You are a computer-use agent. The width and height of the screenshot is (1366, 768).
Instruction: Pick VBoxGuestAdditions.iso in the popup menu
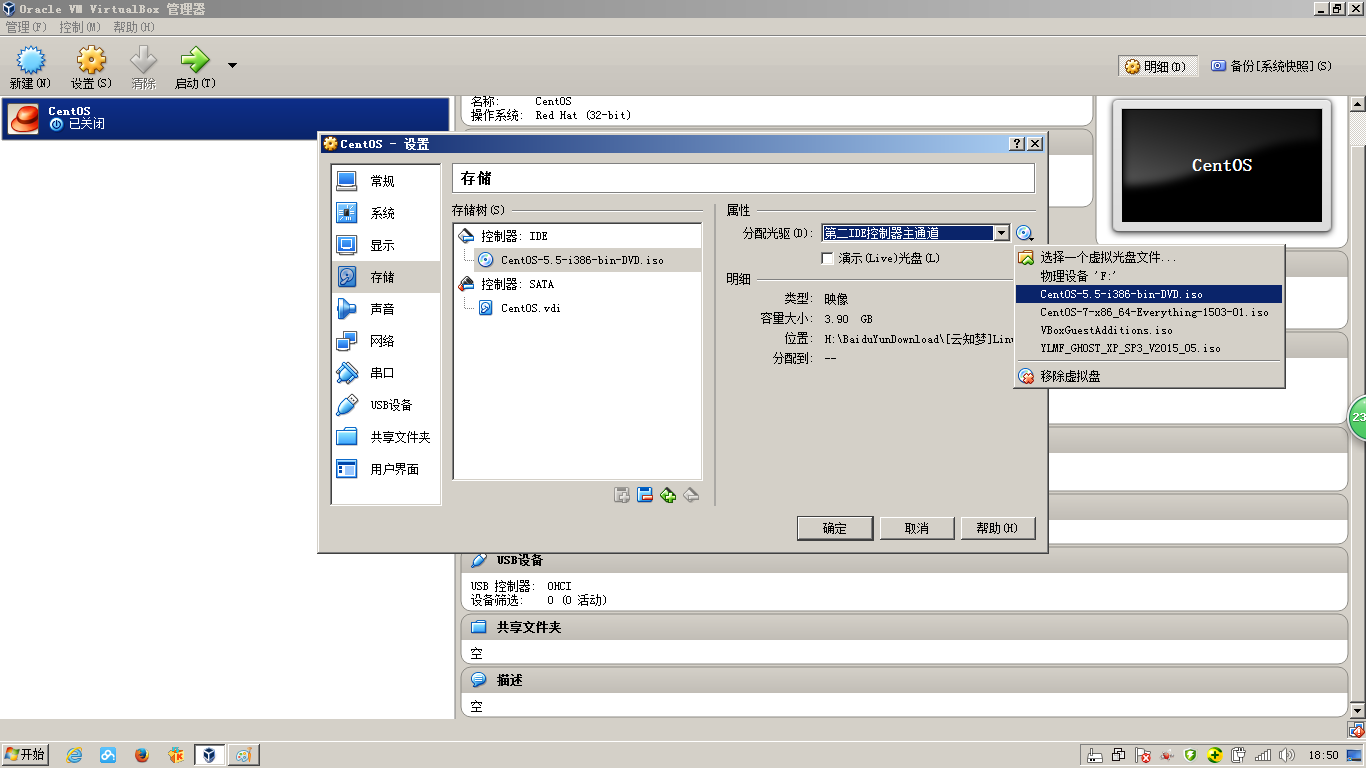tap(1148, 330)
